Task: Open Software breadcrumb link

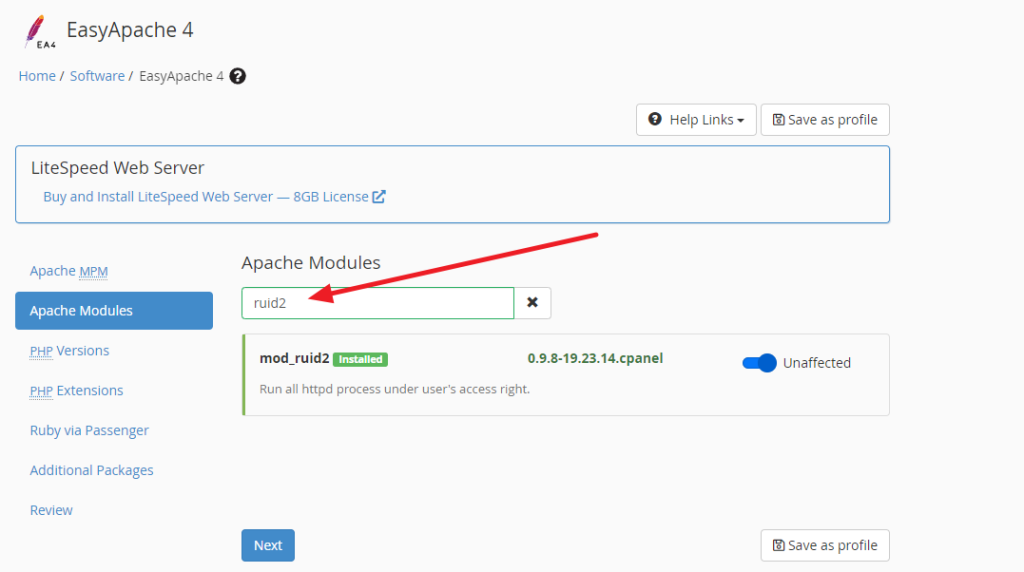Action: pos(97,76)
